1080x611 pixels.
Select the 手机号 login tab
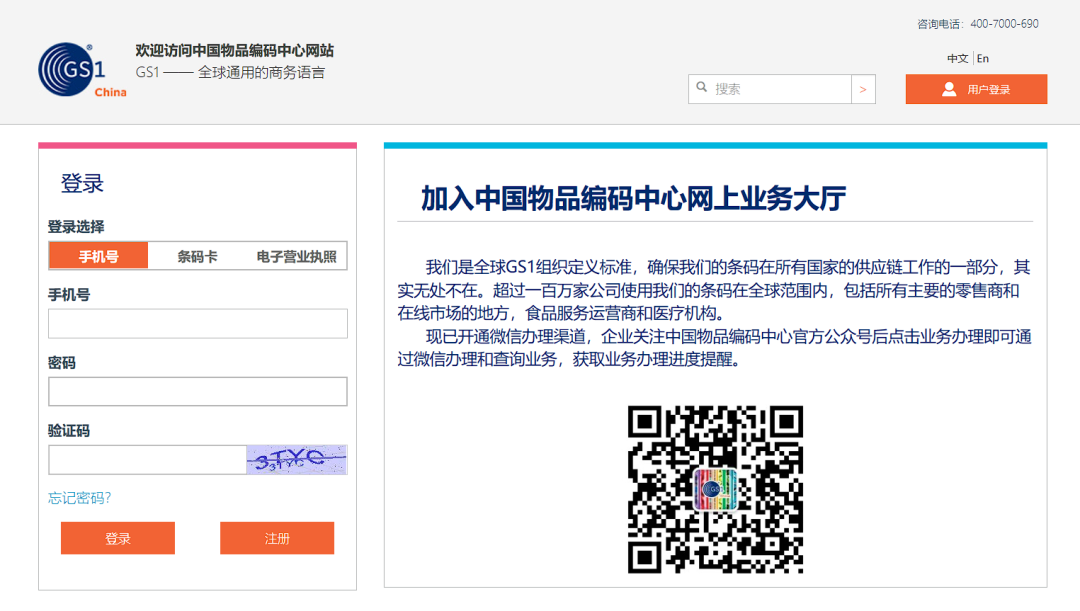(x=98, y=256)
